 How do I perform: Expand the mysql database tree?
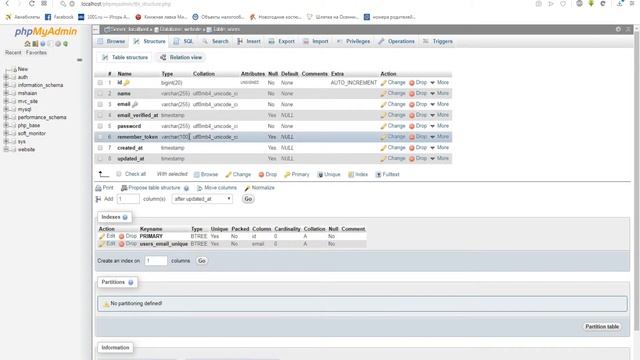(x=6, y=109)
